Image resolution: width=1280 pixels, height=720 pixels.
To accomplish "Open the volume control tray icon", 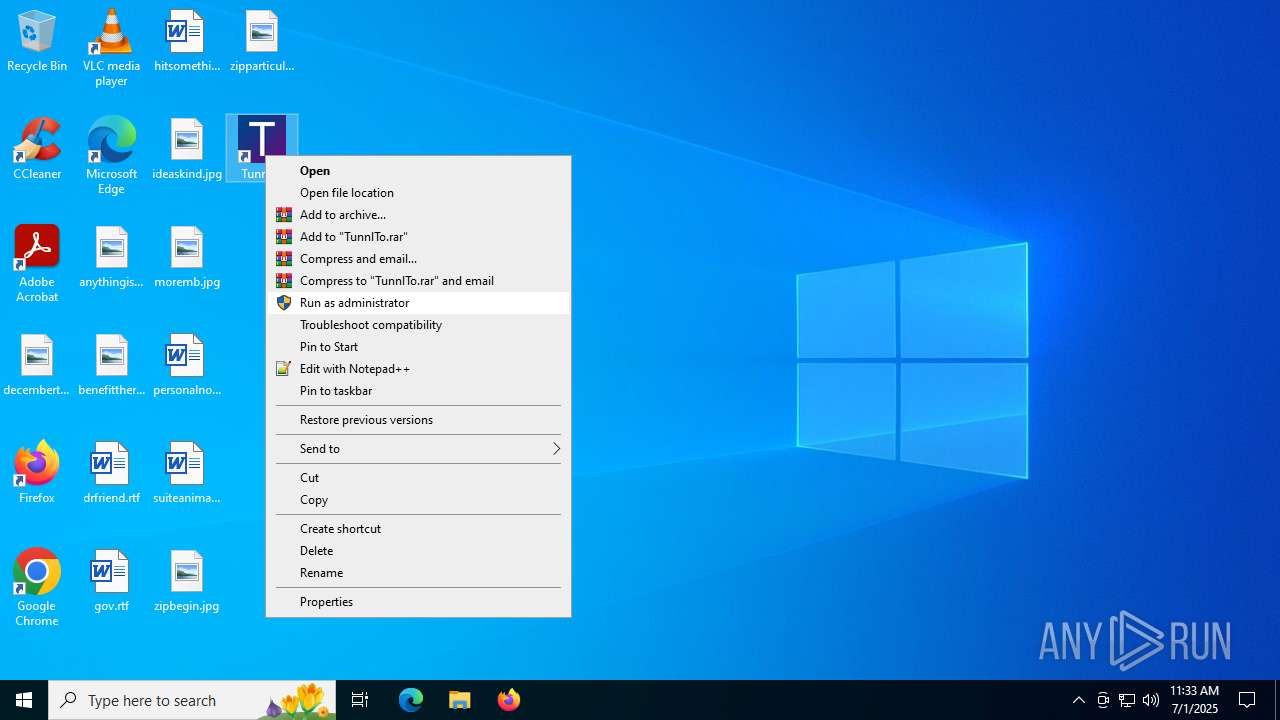I will click(x=1151, y=700).
